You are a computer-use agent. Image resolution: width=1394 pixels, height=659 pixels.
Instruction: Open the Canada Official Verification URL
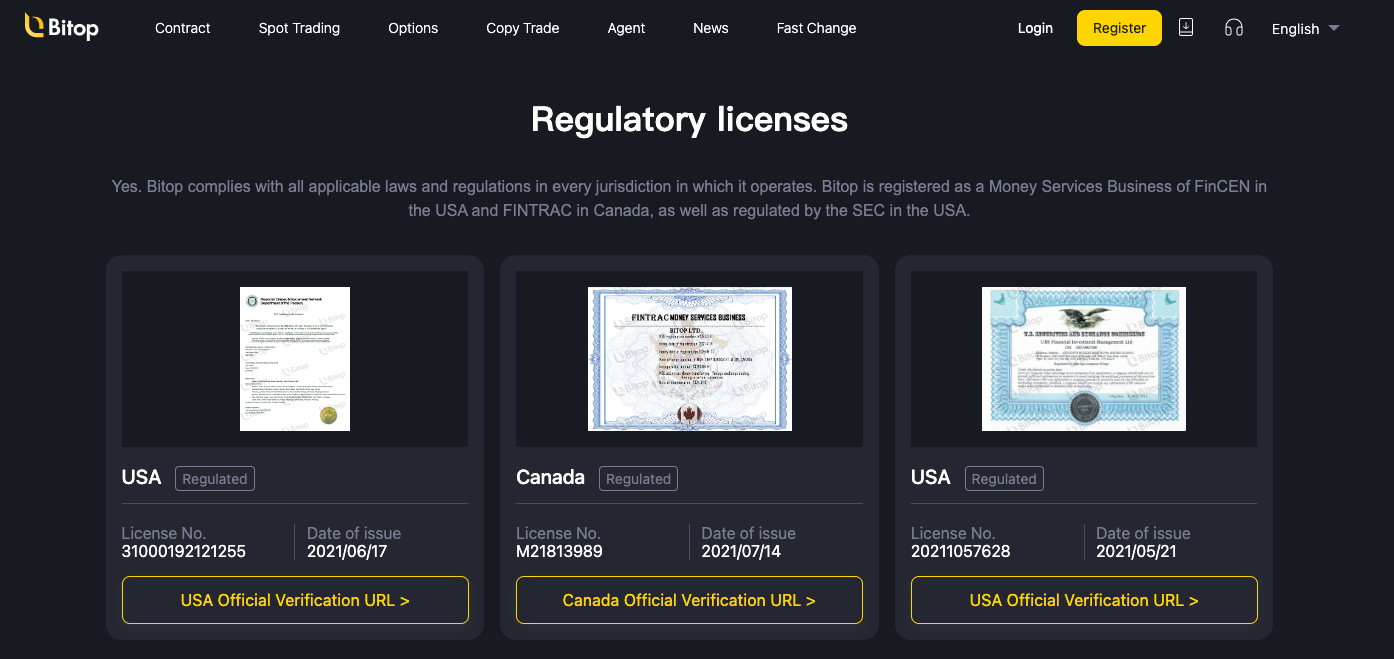pos(689,600)
